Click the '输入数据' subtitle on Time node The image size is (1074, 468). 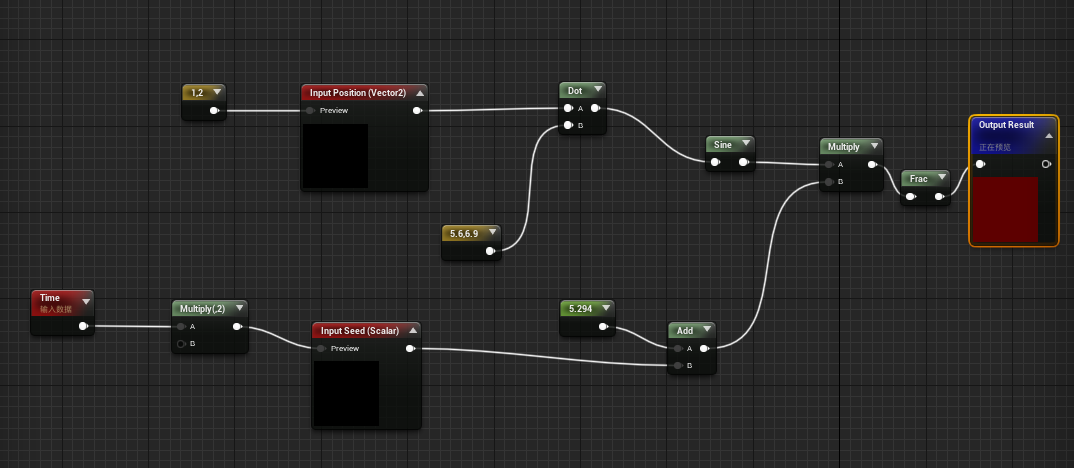coord(55,309)
